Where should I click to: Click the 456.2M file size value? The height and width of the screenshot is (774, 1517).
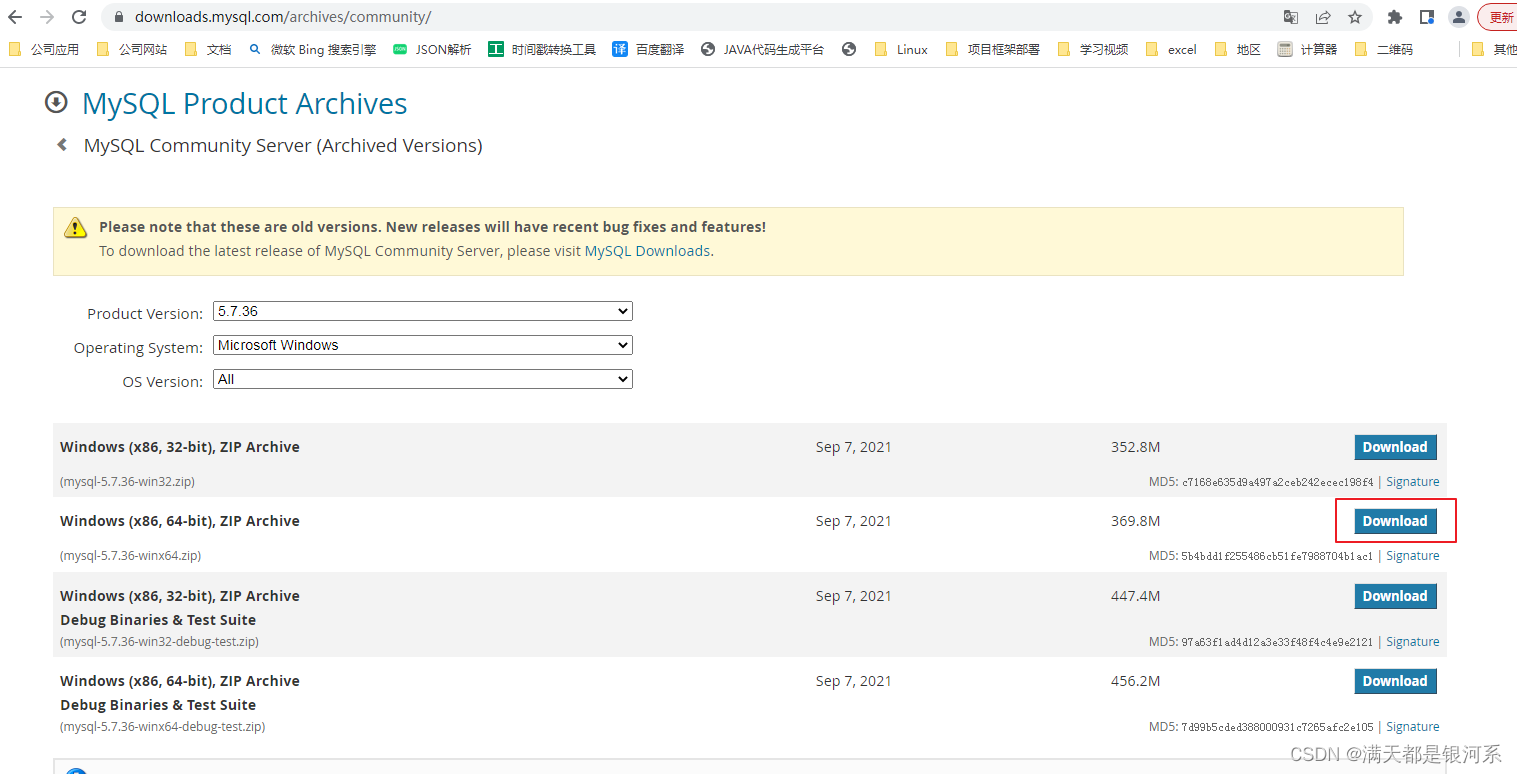[1135, 681]
